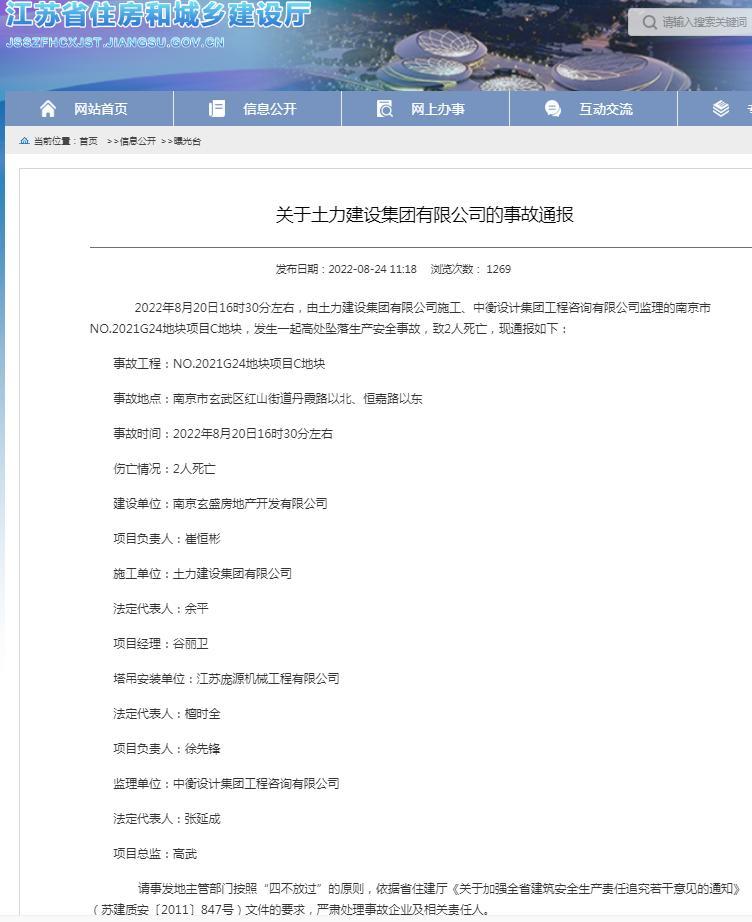Click the 网上办事 magnifier-document icon
The height and width of the screenshot is (922, 752).
[x=385, y=109]
